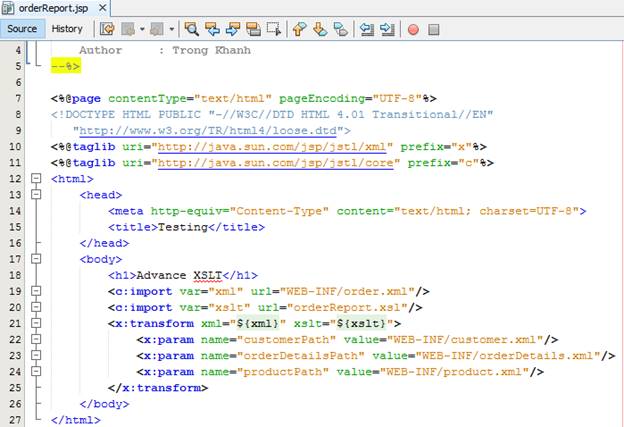Viewport: 624px width, 427px height.
Task: Click the "WEB-INF/orderDetails.xml" value
Action: click(x=508, y=356)
